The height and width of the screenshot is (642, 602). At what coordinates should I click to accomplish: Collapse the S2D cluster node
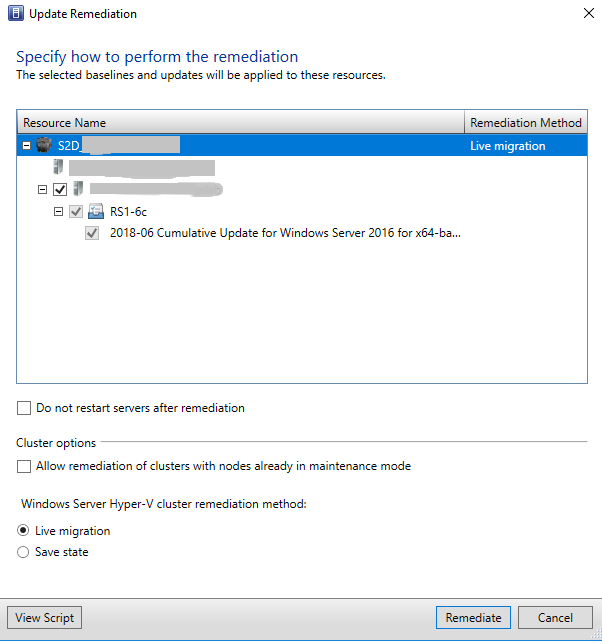coord(27,146)
